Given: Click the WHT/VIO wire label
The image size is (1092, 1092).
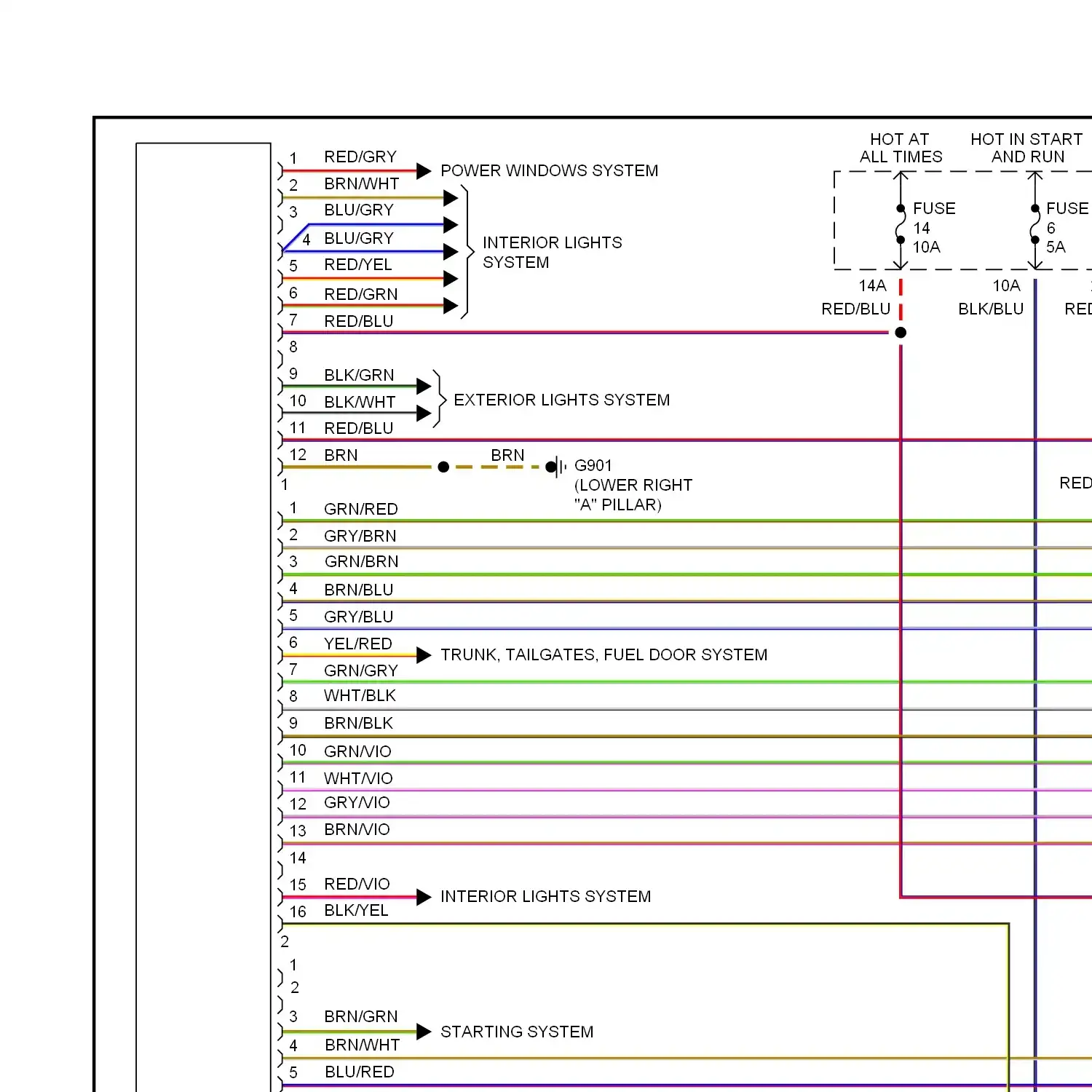Looking at the screenshot, I should (358, 779).
